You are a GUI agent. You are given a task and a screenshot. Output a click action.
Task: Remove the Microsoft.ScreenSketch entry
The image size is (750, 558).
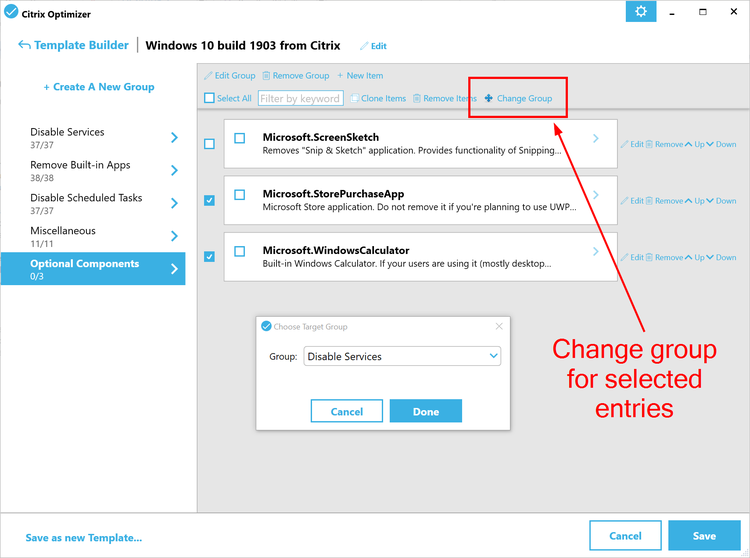(665, 144)
